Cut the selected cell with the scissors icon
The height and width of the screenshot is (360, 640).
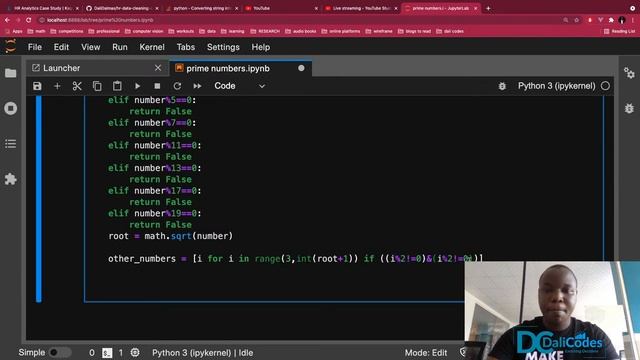(77, 86)
